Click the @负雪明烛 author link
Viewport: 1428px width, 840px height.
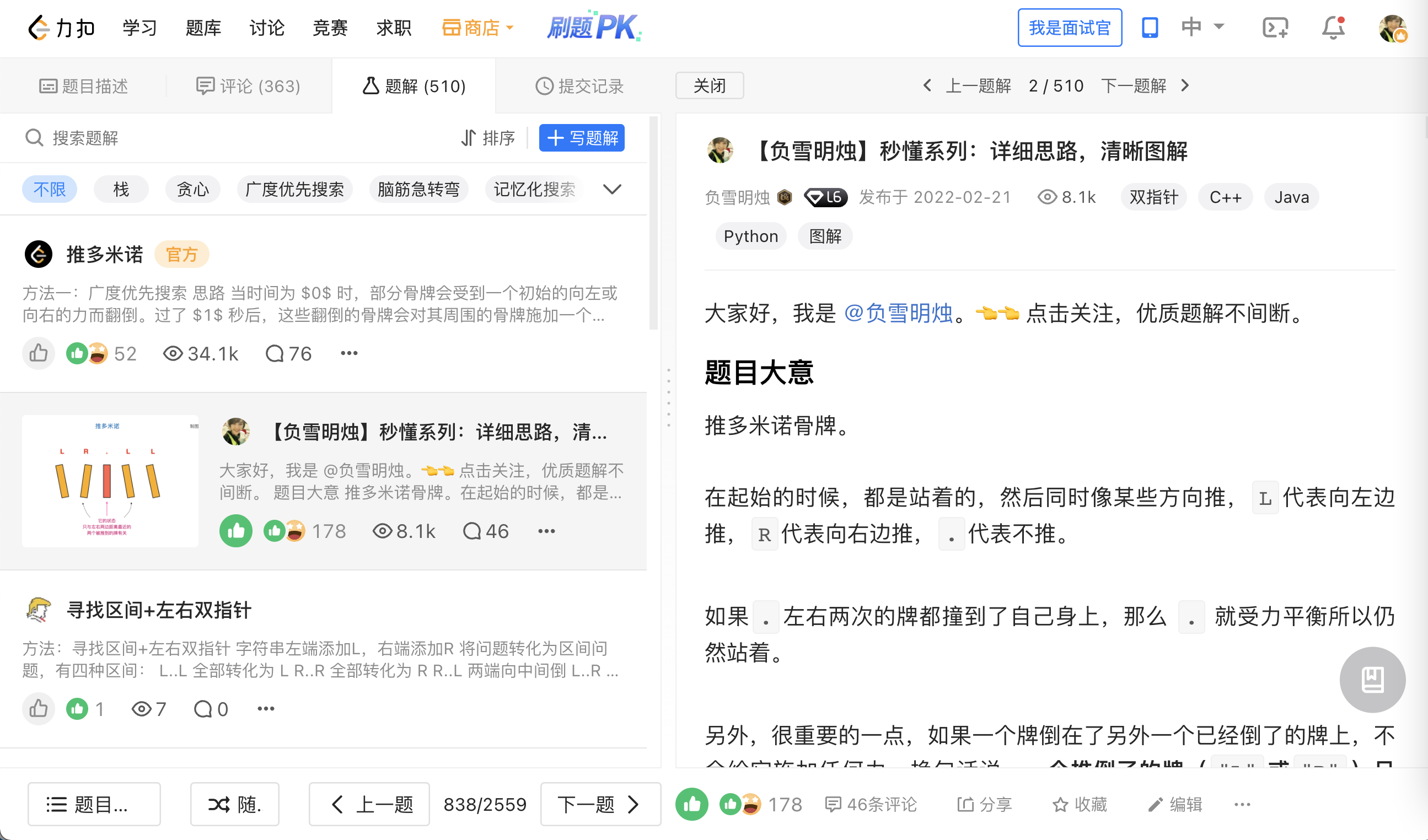(x=898, y=313)
